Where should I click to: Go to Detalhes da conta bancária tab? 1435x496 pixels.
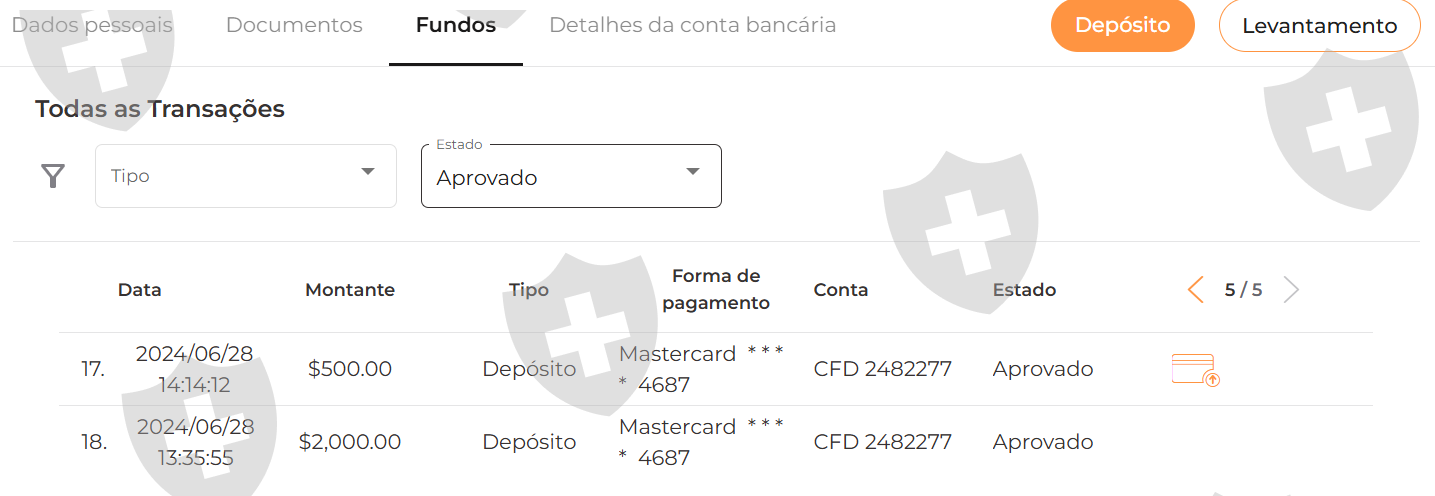point(692,25)
